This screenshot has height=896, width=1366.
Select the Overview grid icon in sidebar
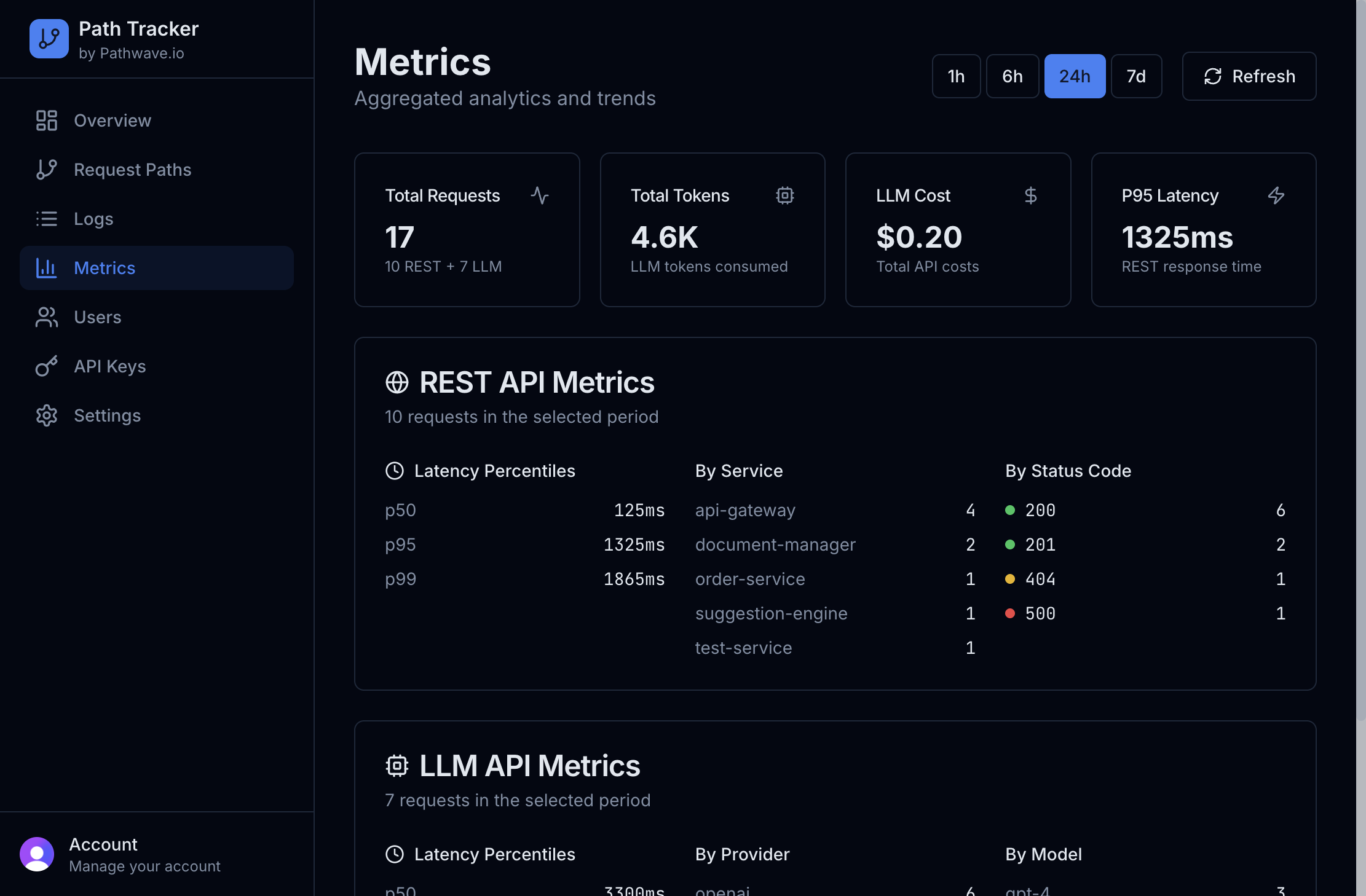pos(46,120)
